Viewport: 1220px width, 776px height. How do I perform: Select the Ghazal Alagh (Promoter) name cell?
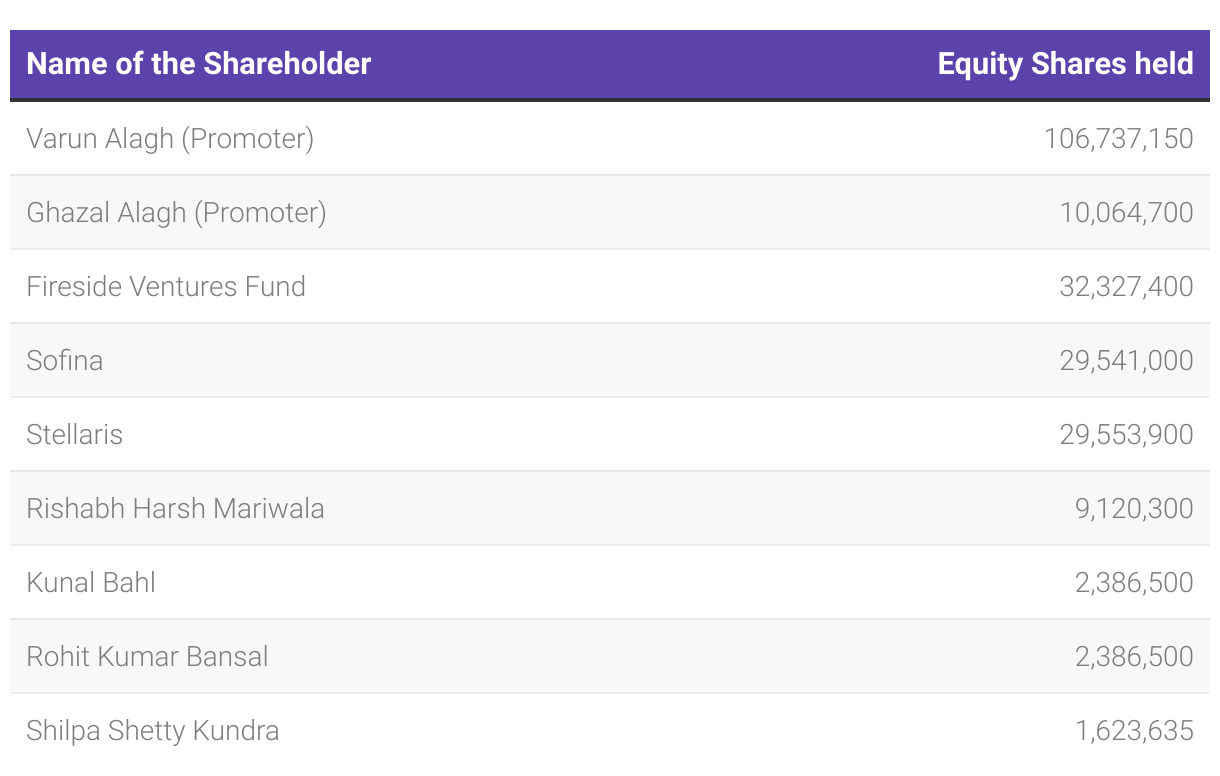176,212
